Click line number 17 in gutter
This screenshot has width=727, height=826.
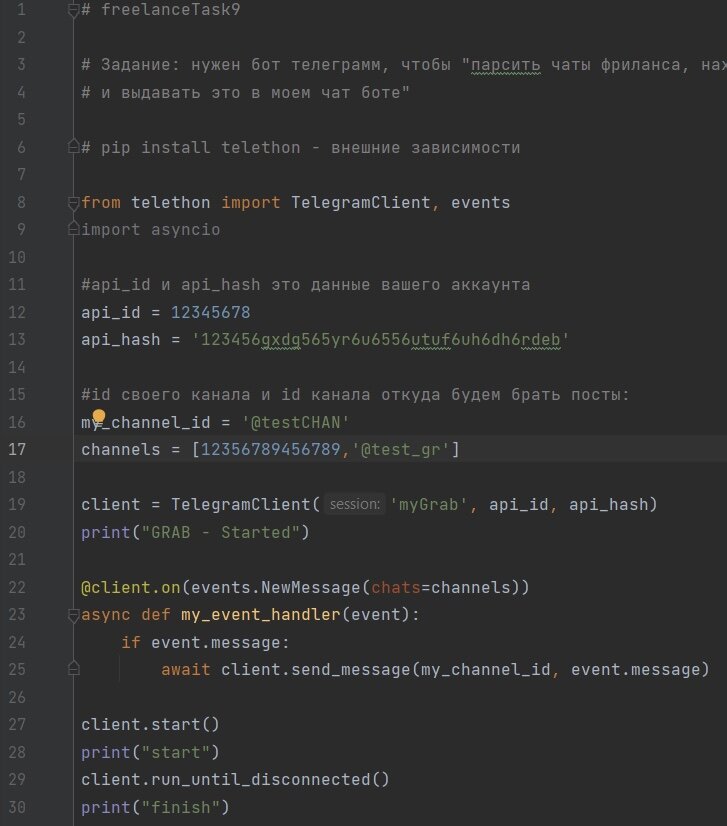click(x=17, y=449)
